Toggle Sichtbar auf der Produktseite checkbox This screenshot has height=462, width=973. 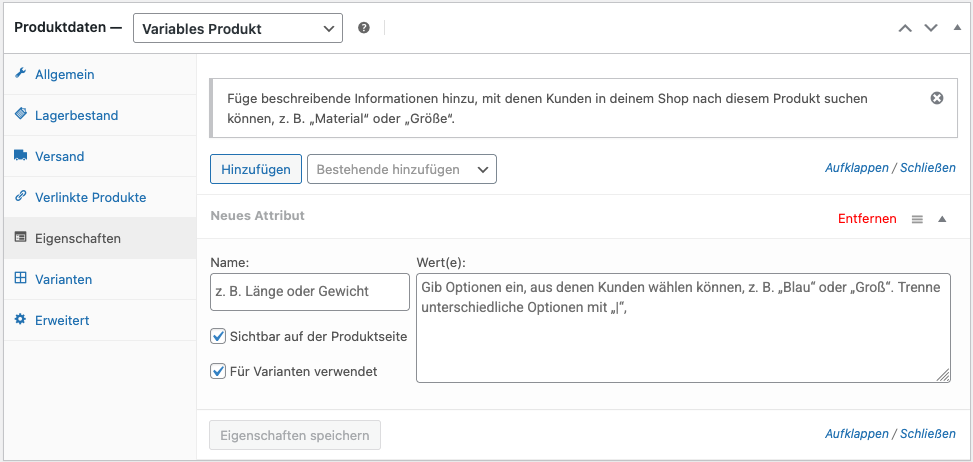(219, 337)
